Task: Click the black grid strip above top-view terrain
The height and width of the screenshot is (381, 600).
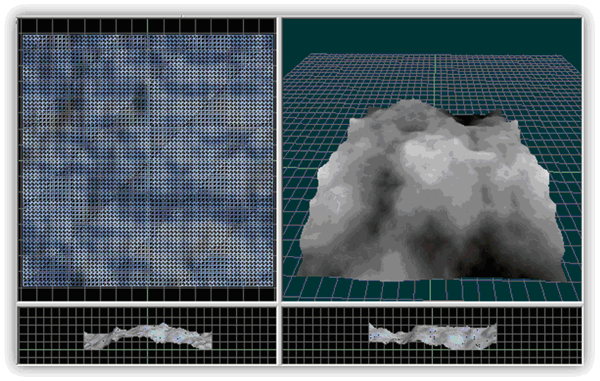Action: 147,26
